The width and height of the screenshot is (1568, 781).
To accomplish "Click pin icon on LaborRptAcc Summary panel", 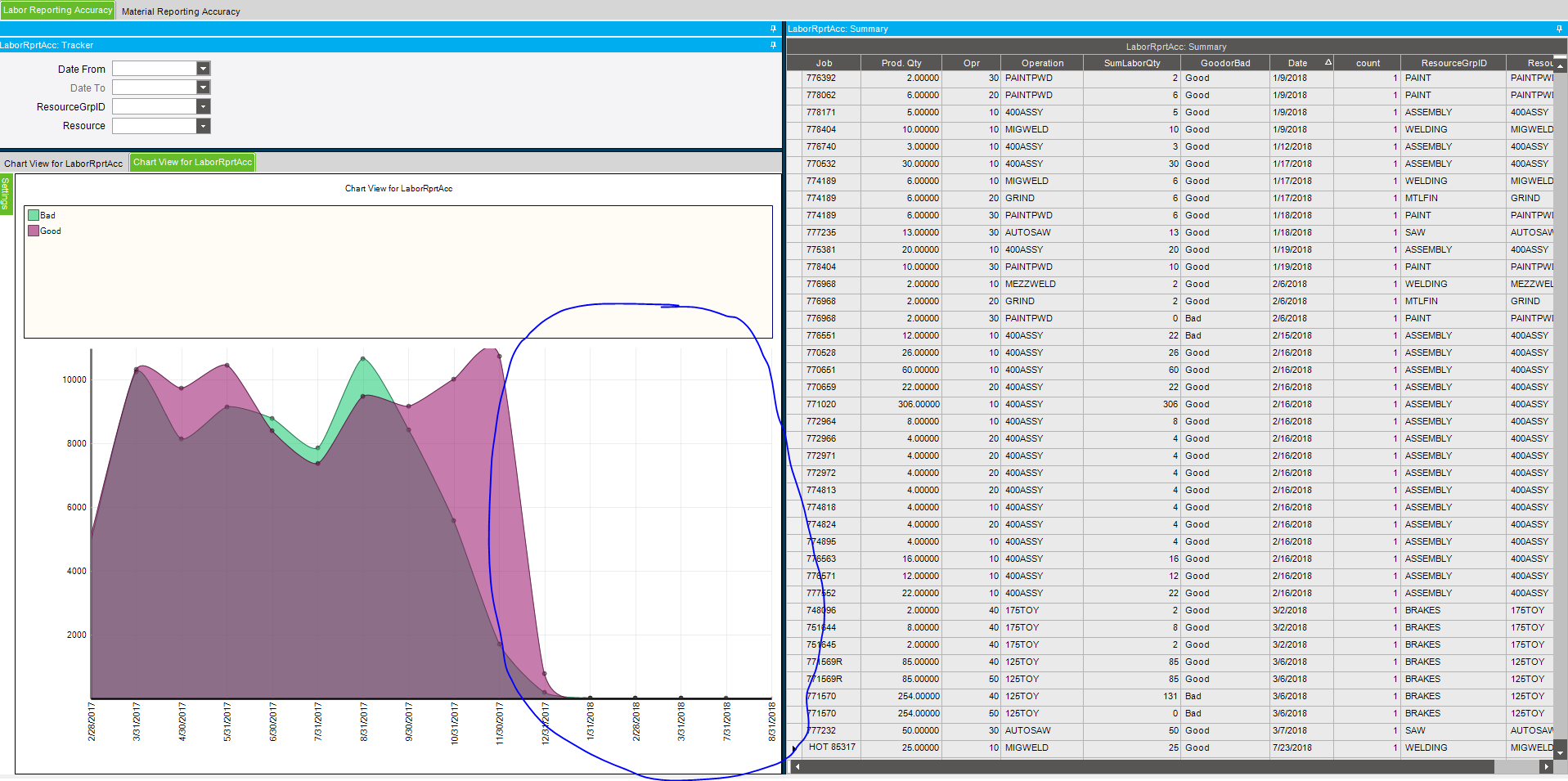I will [1558, 29].
